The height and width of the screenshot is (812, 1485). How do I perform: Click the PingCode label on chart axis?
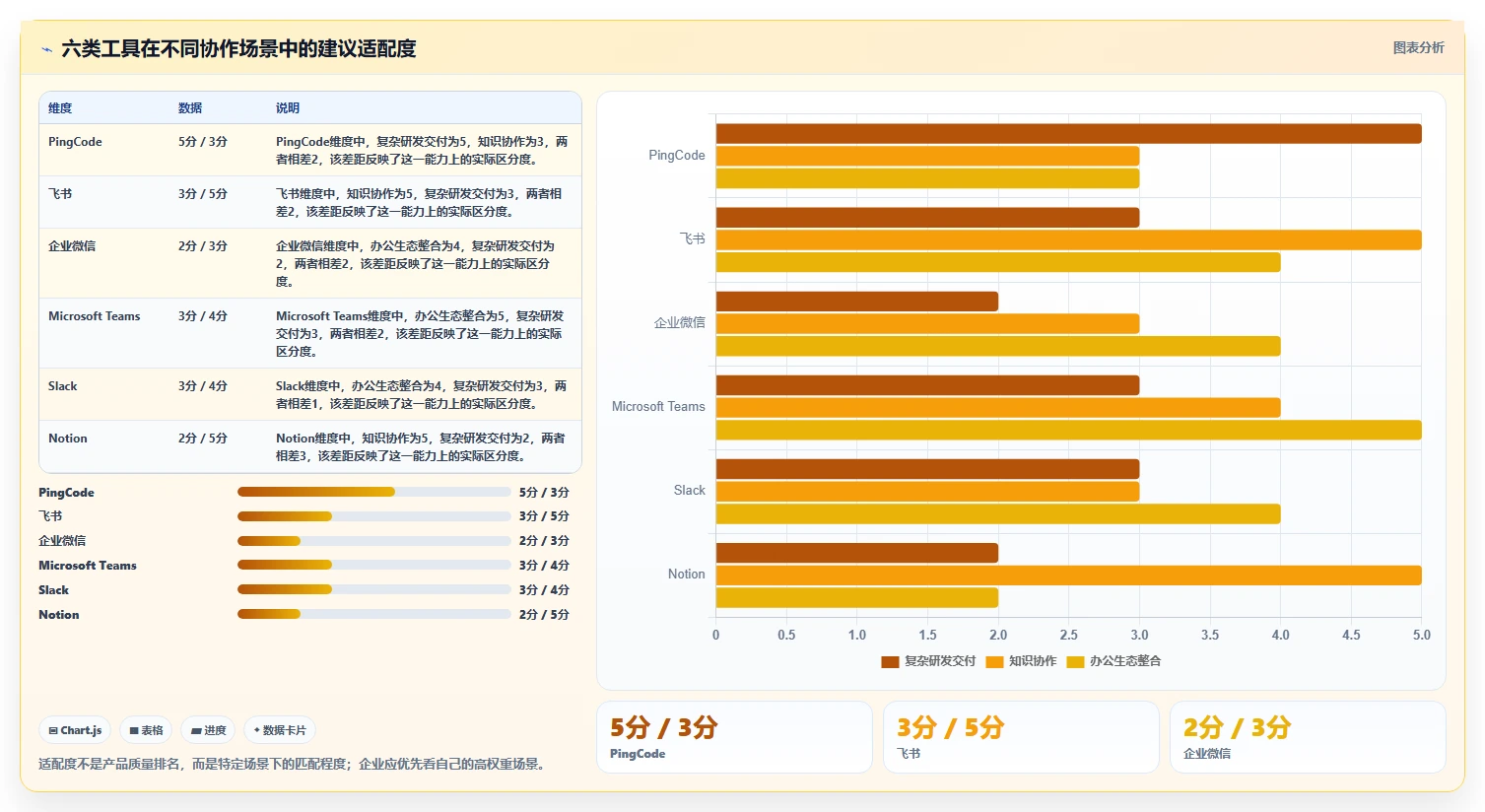point(677,156)
